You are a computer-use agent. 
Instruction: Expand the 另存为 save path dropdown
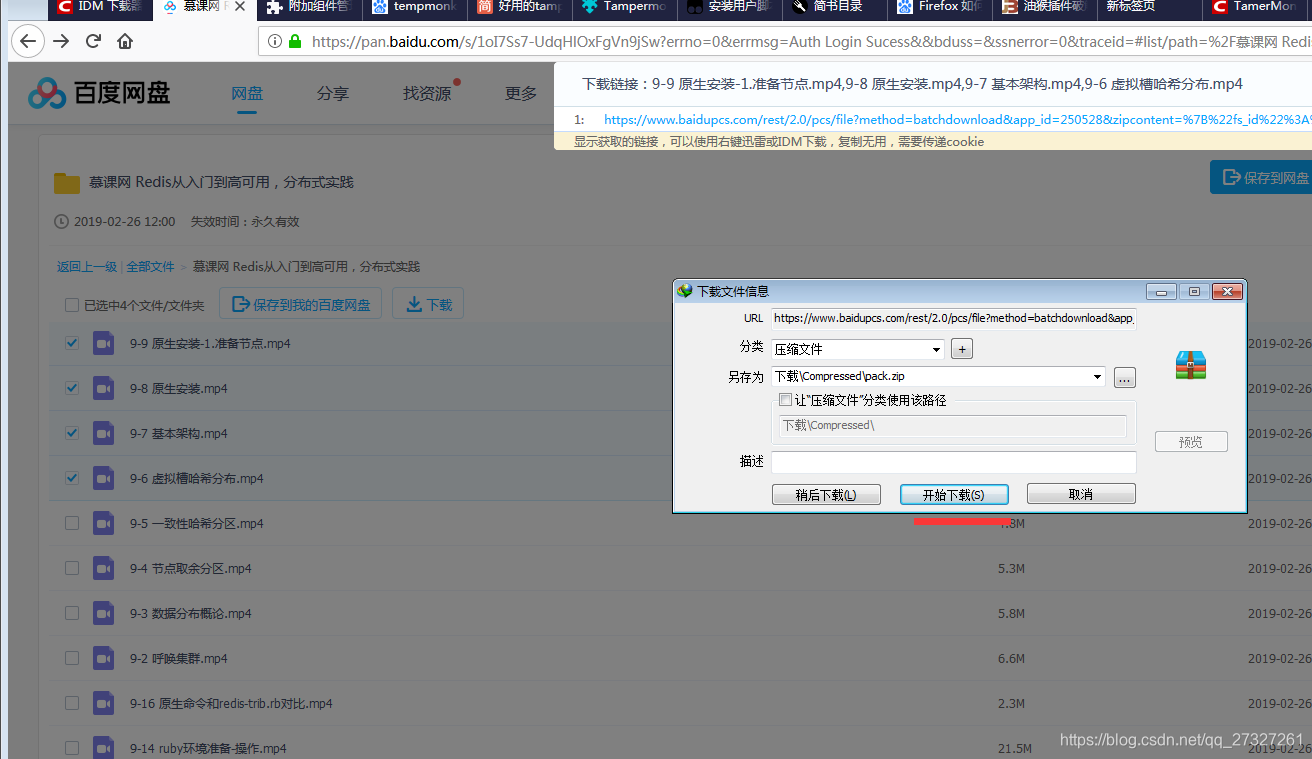(1097, 377)
